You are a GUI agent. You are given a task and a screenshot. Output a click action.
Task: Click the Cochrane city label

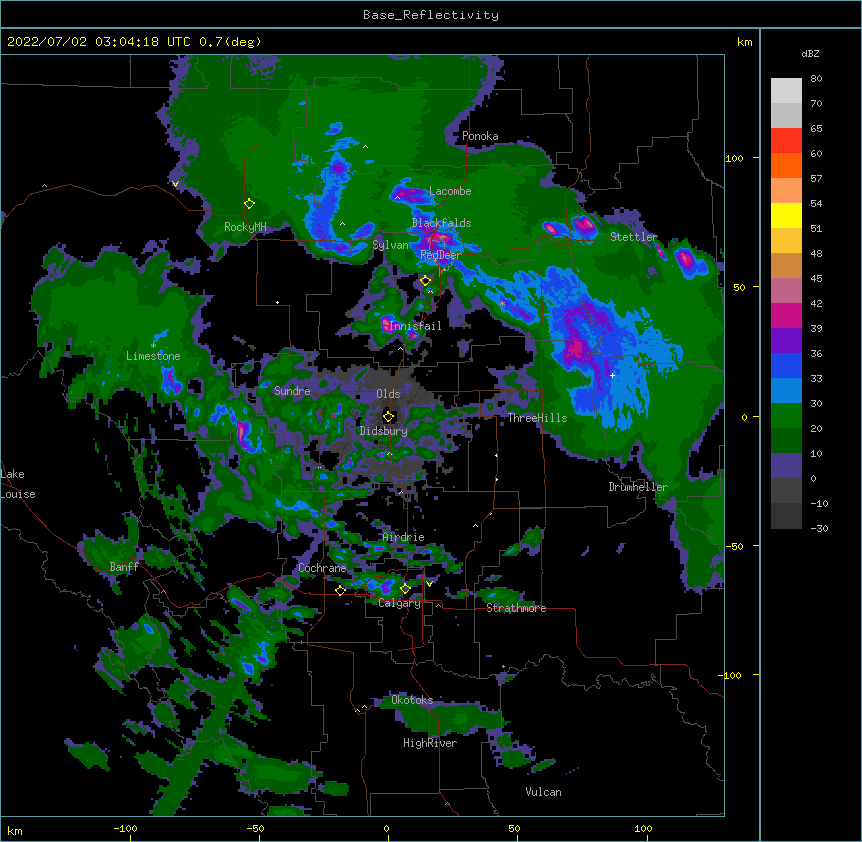point(322,568)
